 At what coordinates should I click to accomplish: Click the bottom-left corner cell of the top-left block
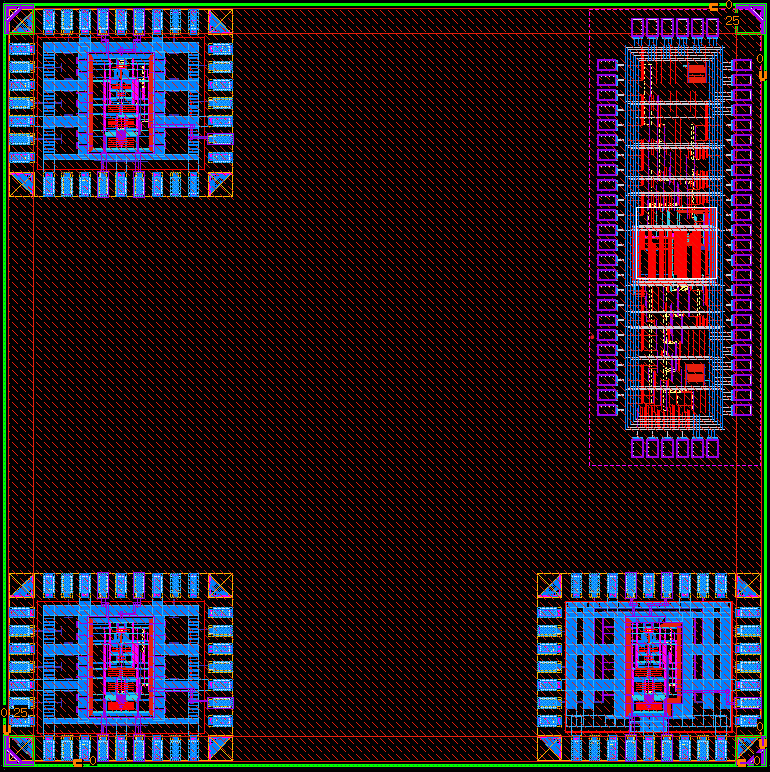(21, 184)
